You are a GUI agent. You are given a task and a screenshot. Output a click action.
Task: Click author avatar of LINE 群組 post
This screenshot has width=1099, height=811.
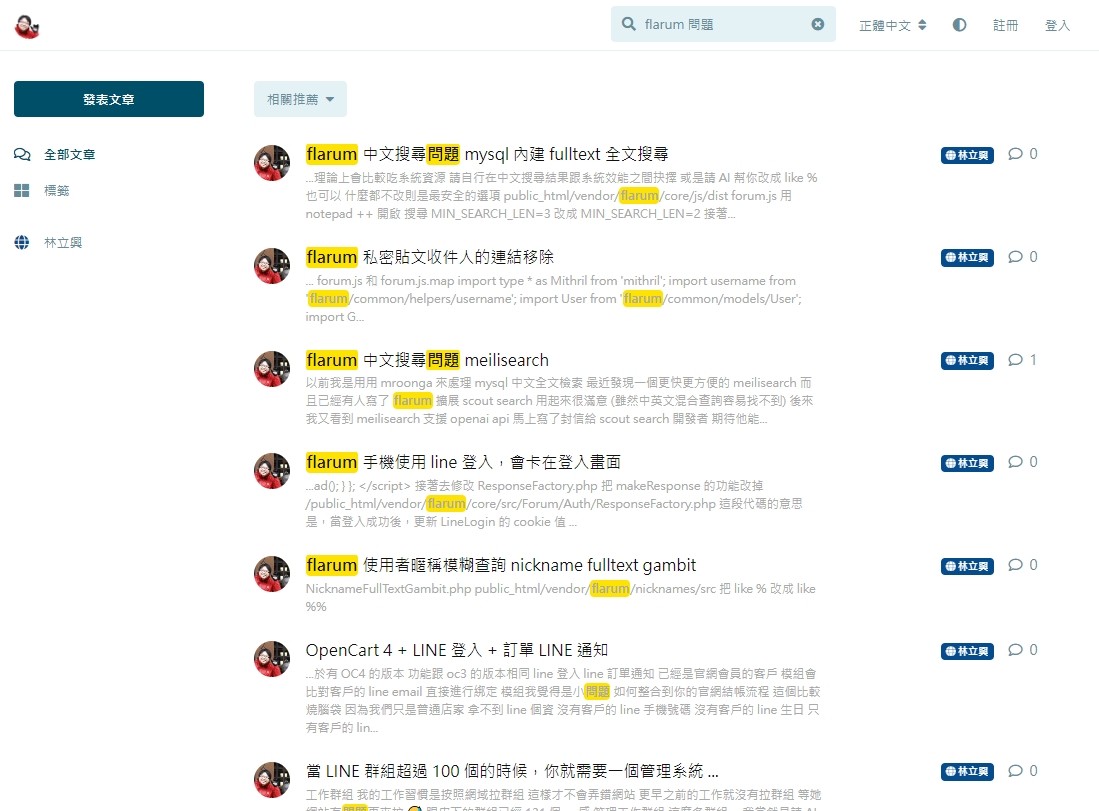[x=272, y=781]
